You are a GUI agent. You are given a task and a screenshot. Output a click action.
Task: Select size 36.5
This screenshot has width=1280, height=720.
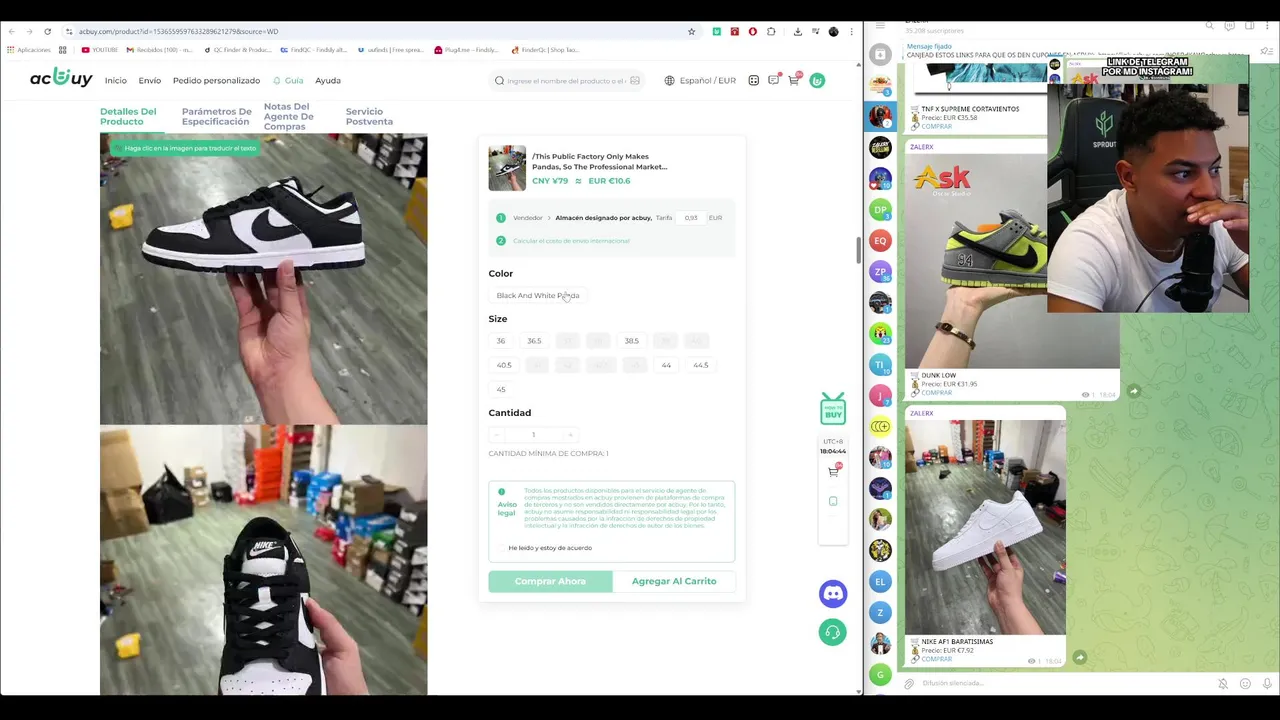coord(534,341)
